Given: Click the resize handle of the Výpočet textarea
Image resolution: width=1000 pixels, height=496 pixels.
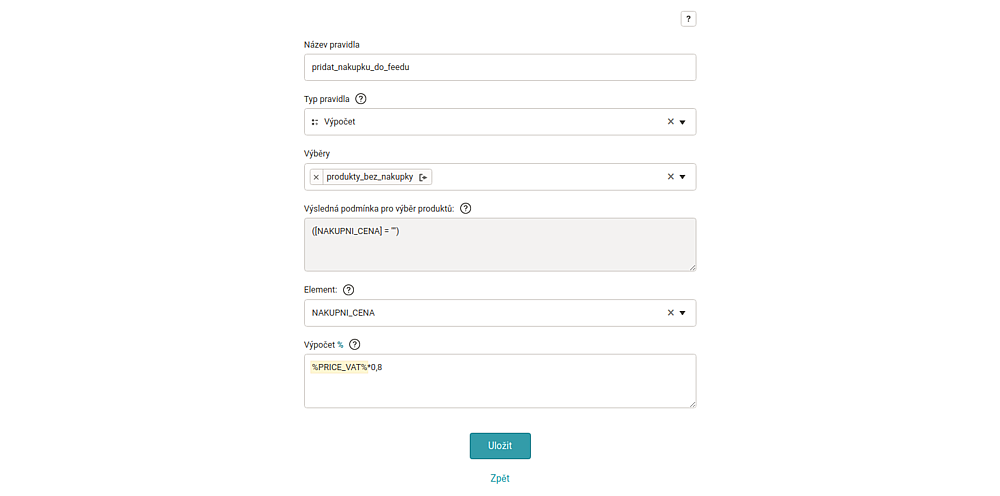Looking at the screenshot, I should point(692,404).
